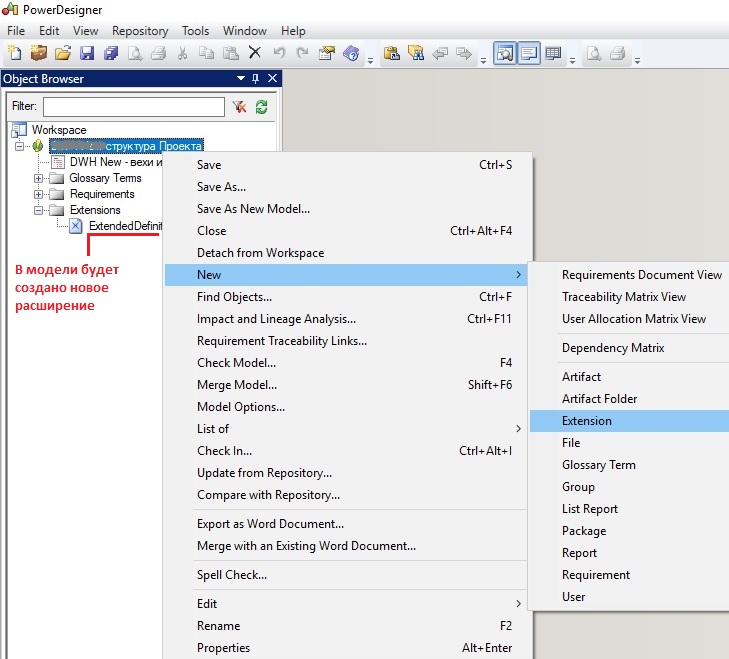Click the first Print Preview toolbar icon
The height and width of the screenshot is (659, 729).
click(135, 53)
